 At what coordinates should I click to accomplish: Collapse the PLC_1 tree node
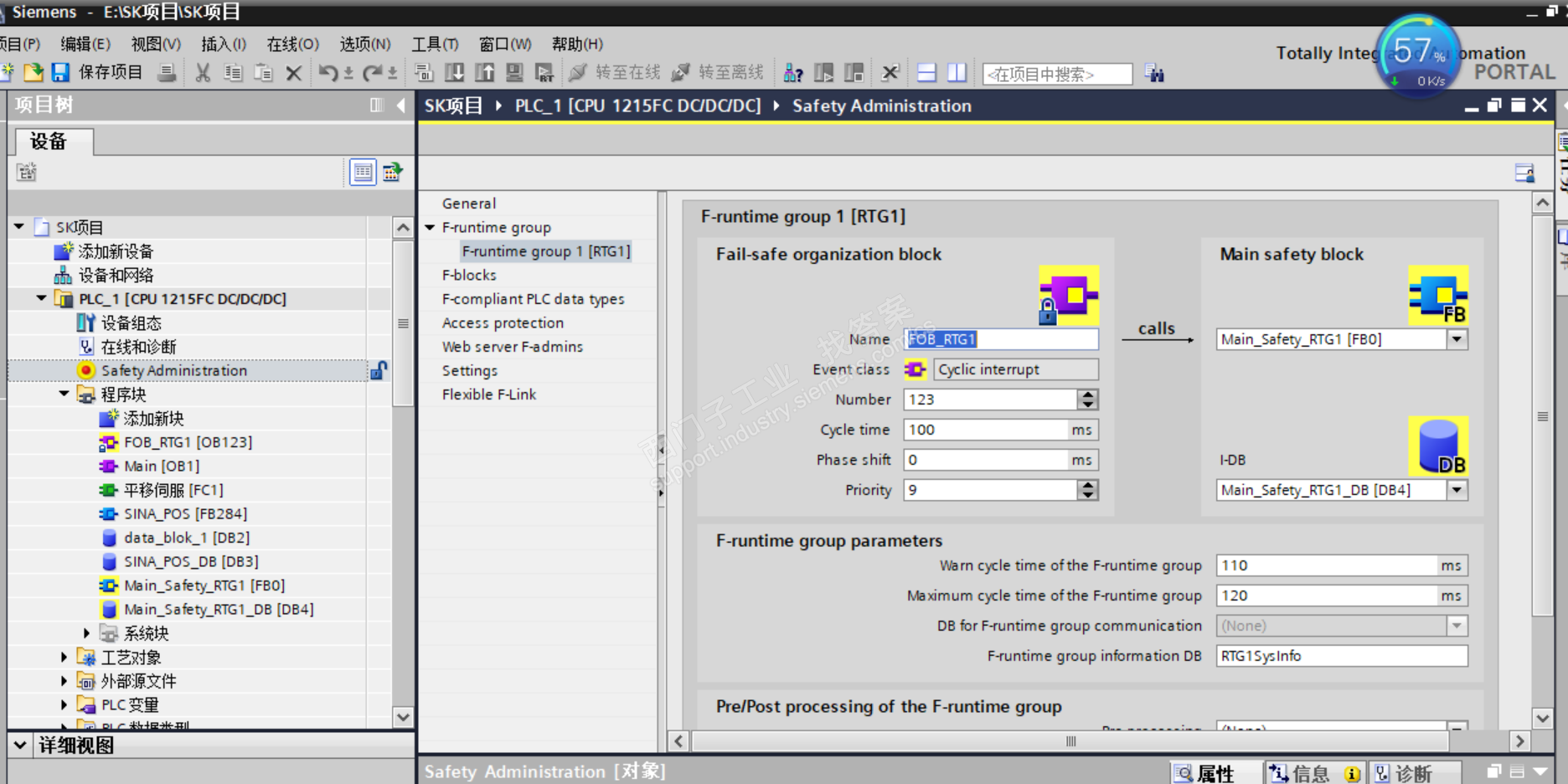coord(42,298)
